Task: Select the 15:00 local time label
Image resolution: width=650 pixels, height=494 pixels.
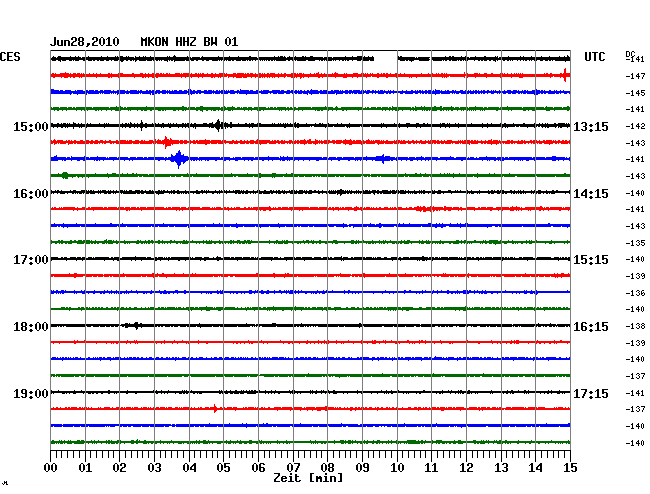Action: (x=31, y=126)
